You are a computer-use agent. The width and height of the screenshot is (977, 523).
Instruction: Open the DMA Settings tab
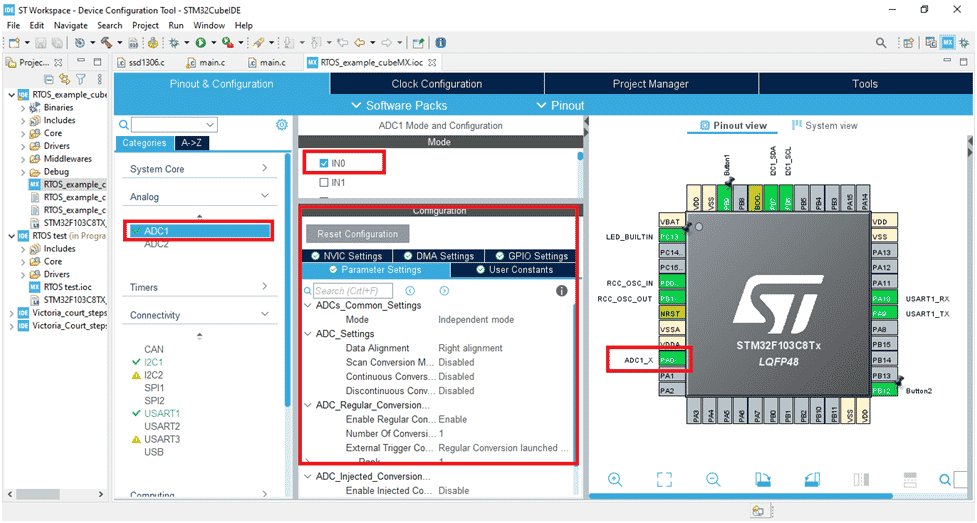439,256
